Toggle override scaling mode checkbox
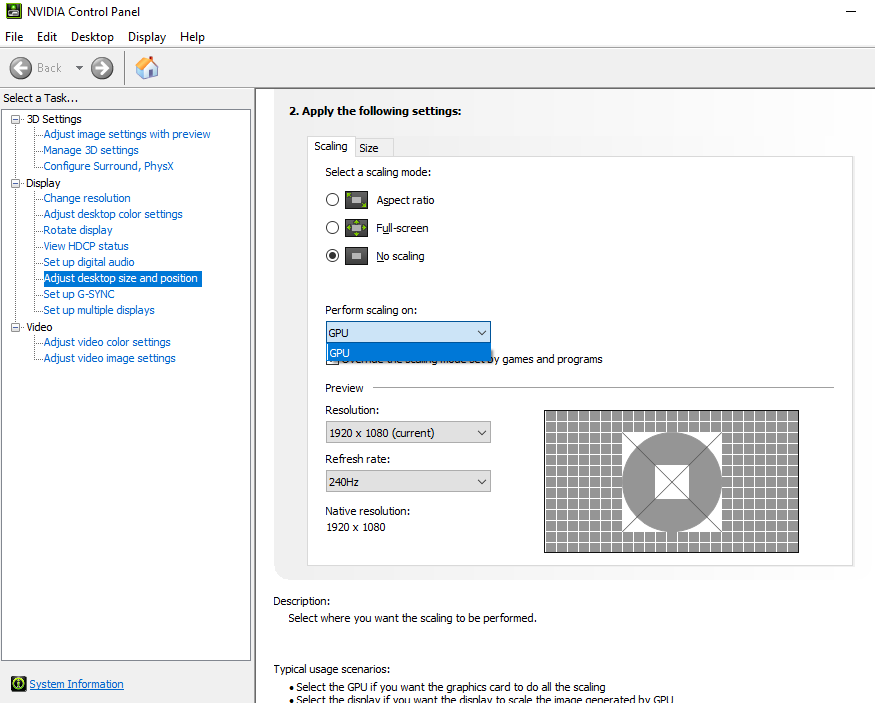 coord(333,360)
